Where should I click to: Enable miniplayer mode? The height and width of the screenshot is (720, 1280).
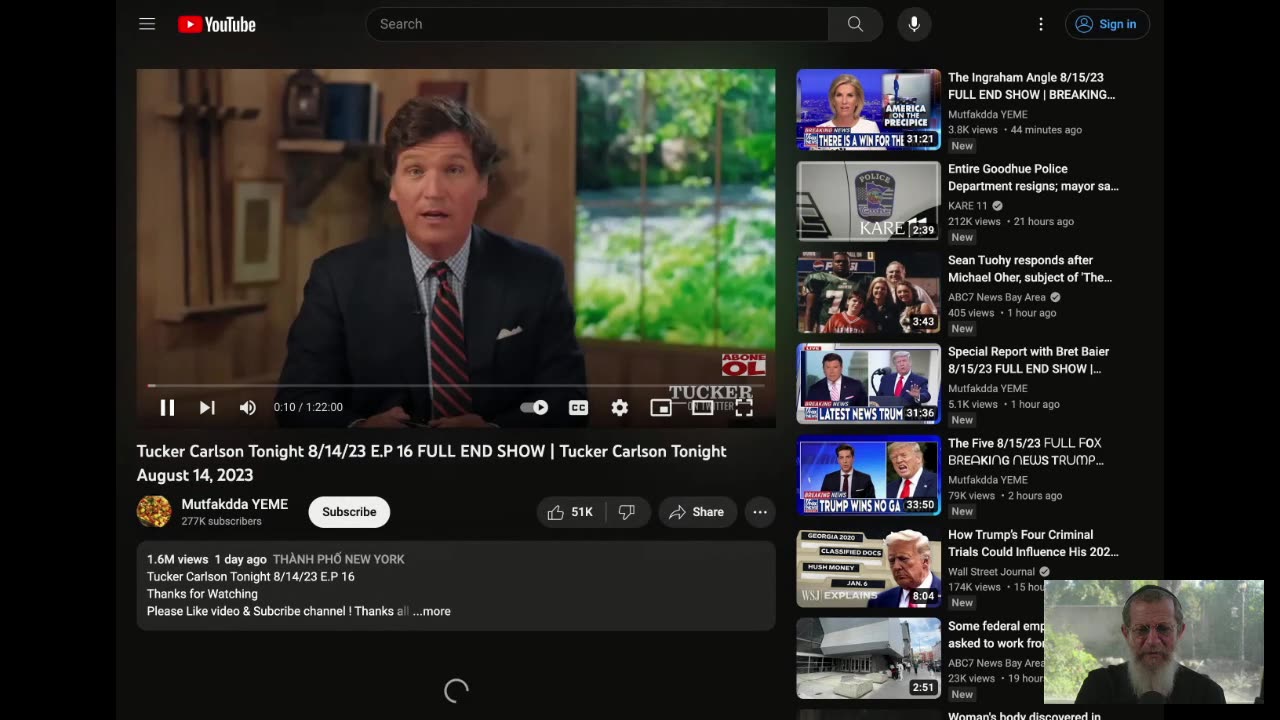(661, 407)
